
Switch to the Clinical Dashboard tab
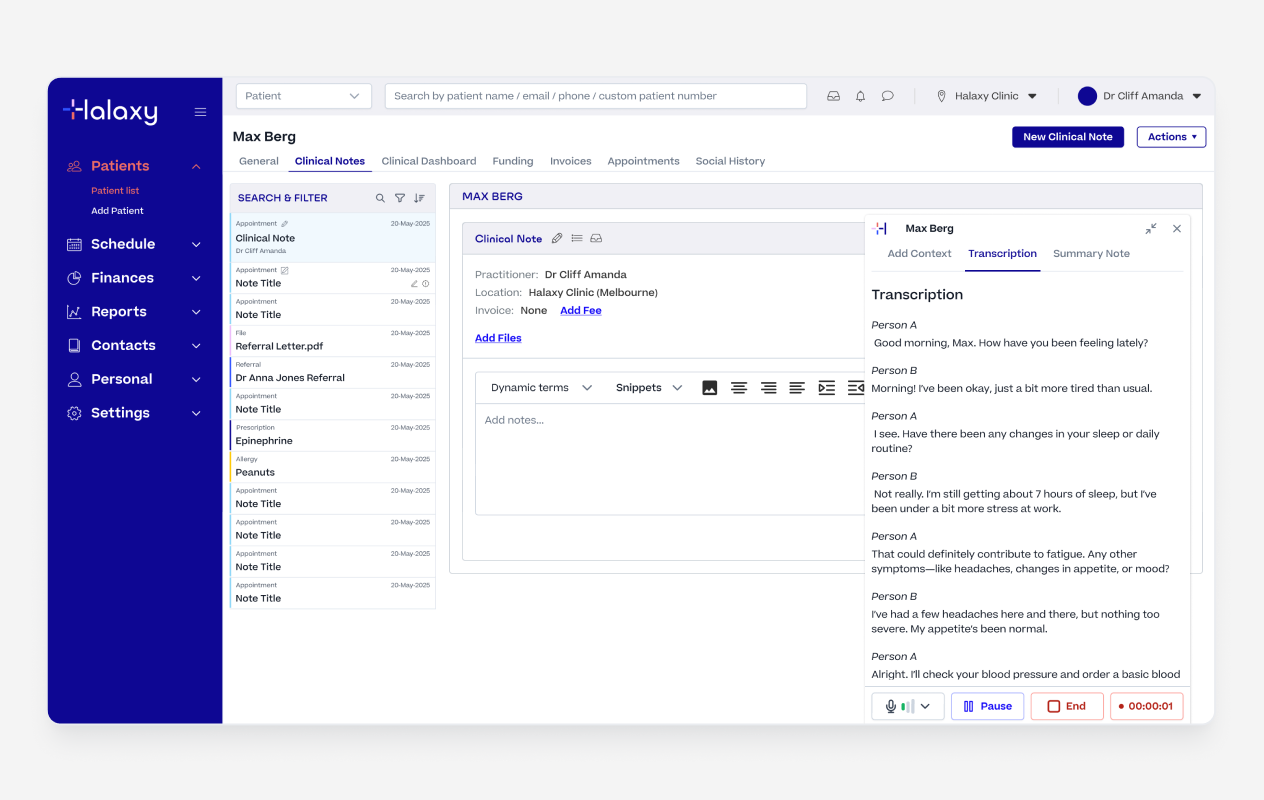click(429, 161)
